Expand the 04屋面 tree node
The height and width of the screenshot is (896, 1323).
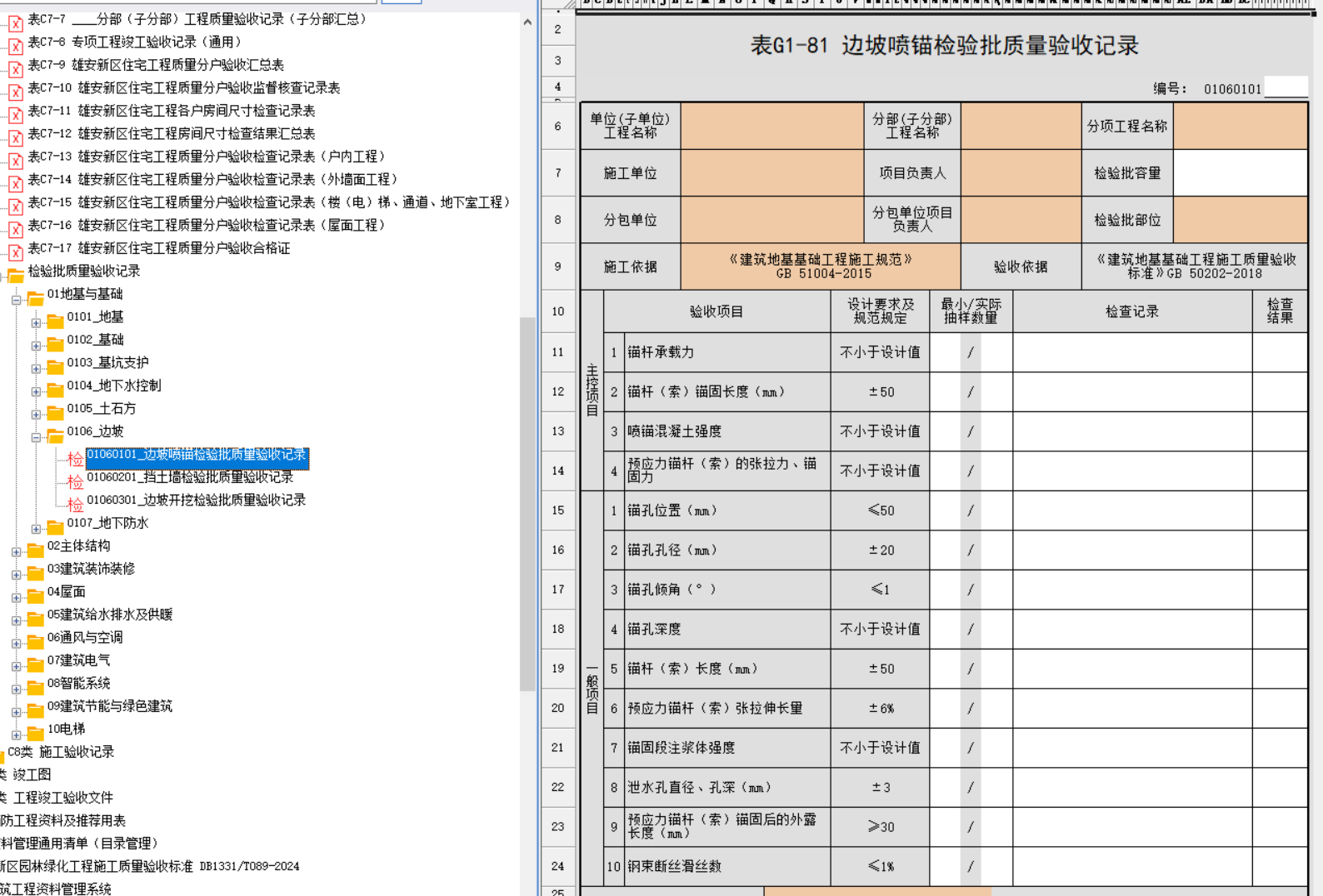[16, 598]
